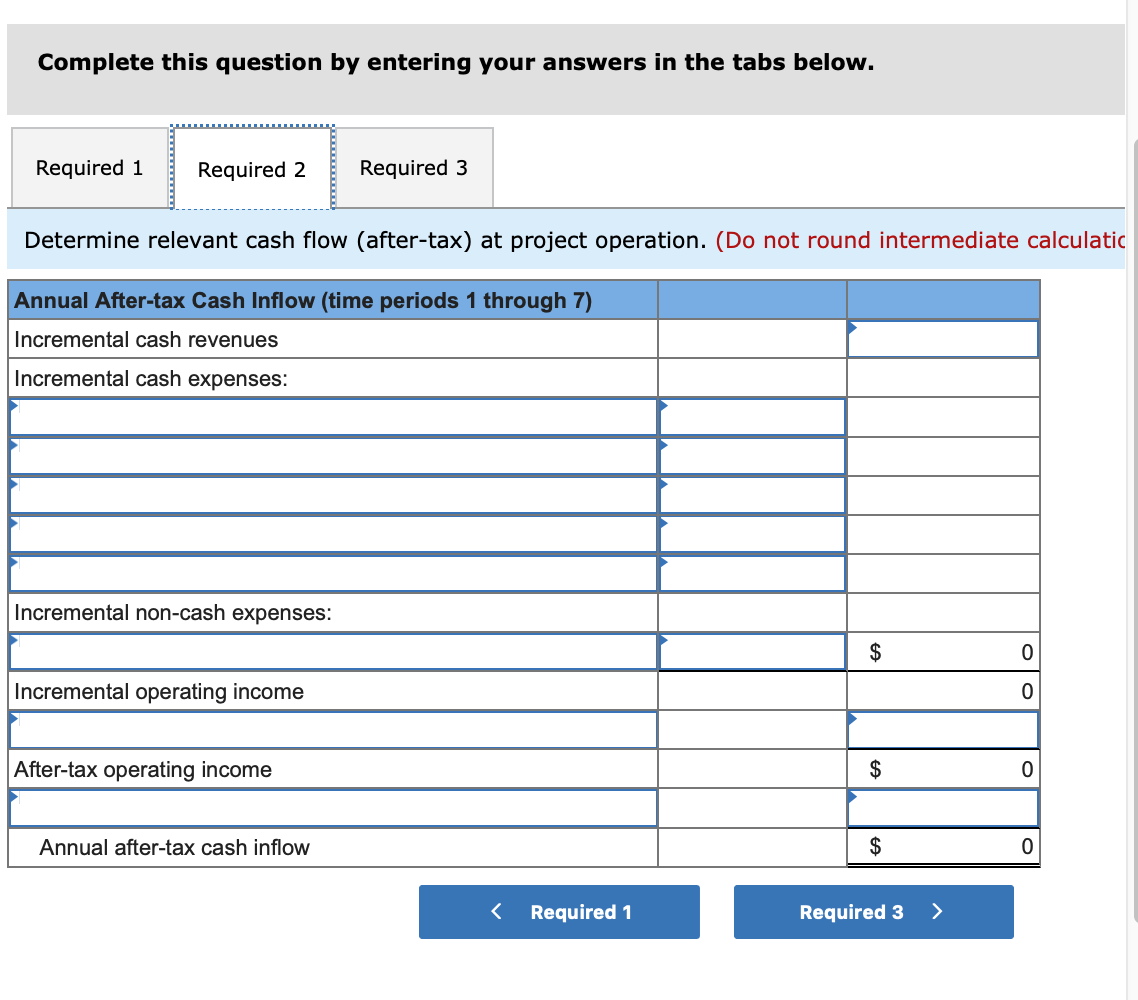Open the fifth expense row label dropdown
Screen dimensions: 1138x1000
tap(330, 572)
